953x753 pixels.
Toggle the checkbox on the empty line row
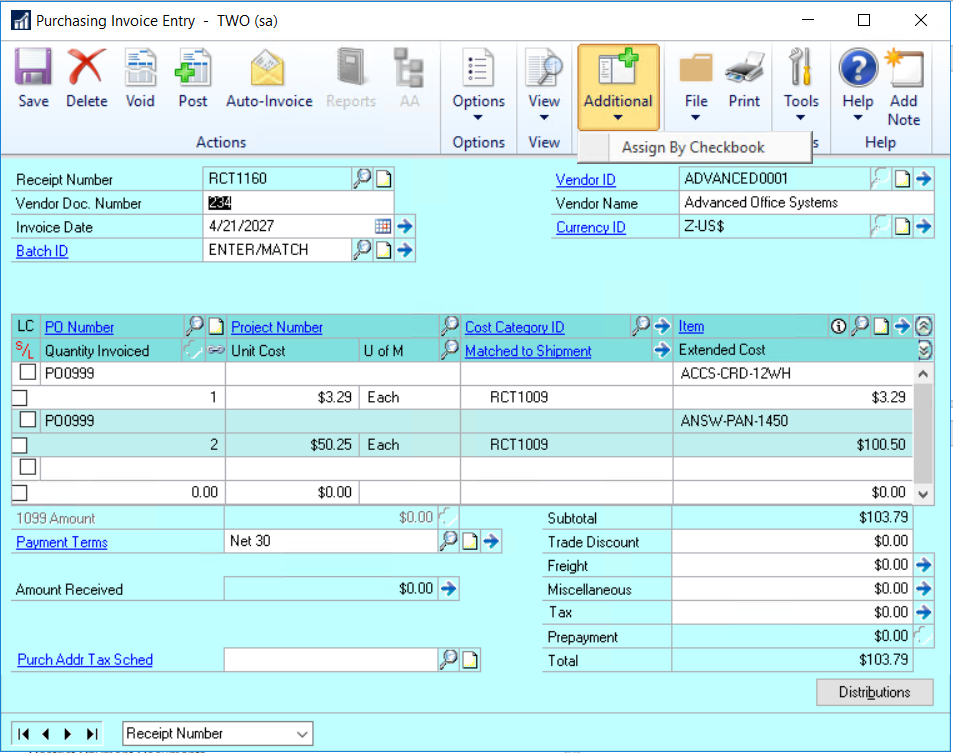click(28, 467)
